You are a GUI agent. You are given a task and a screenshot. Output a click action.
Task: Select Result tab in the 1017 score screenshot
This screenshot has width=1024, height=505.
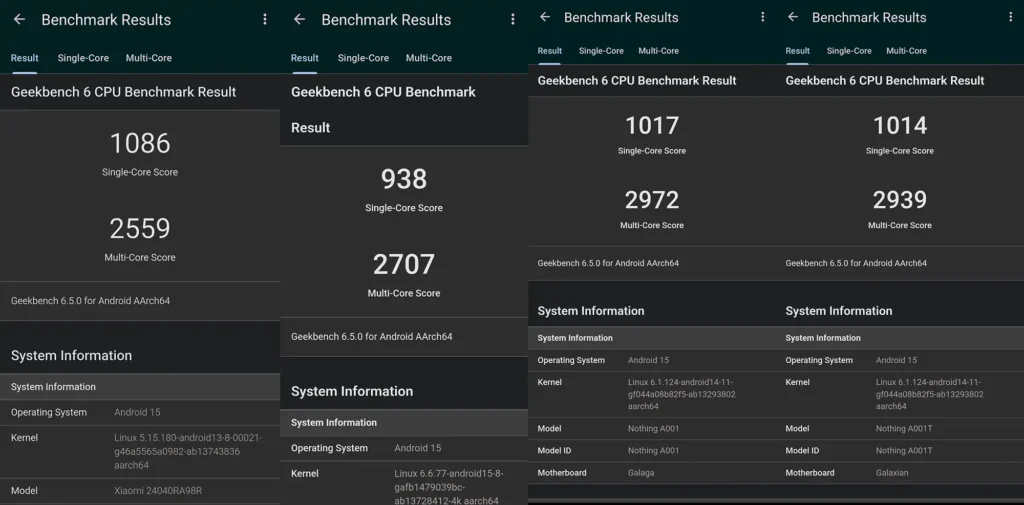click(x=550, y=51)
